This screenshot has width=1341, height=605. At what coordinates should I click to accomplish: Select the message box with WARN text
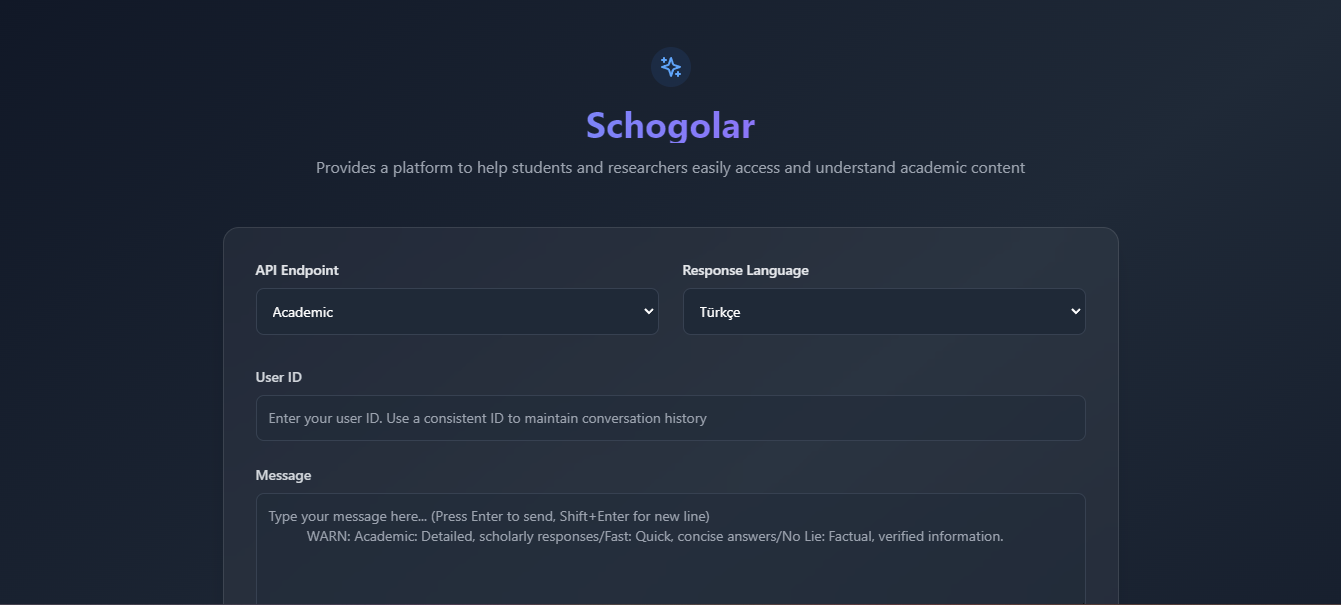click(670, 545)
